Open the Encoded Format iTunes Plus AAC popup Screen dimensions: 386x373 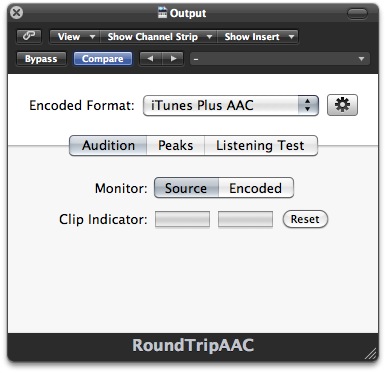tap(231, 105)
